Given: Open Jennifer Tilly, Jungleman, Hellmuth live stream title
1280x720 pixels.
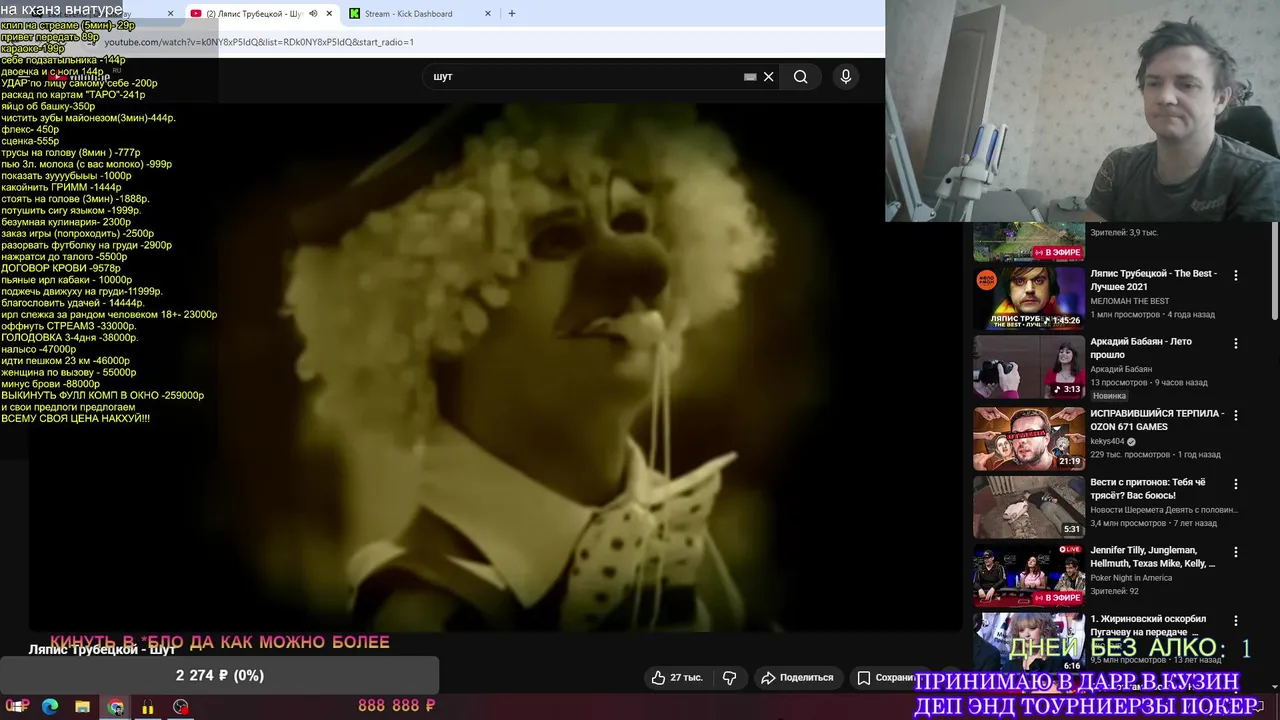Looking at the screenshot, I should [x=1153, y=557].
